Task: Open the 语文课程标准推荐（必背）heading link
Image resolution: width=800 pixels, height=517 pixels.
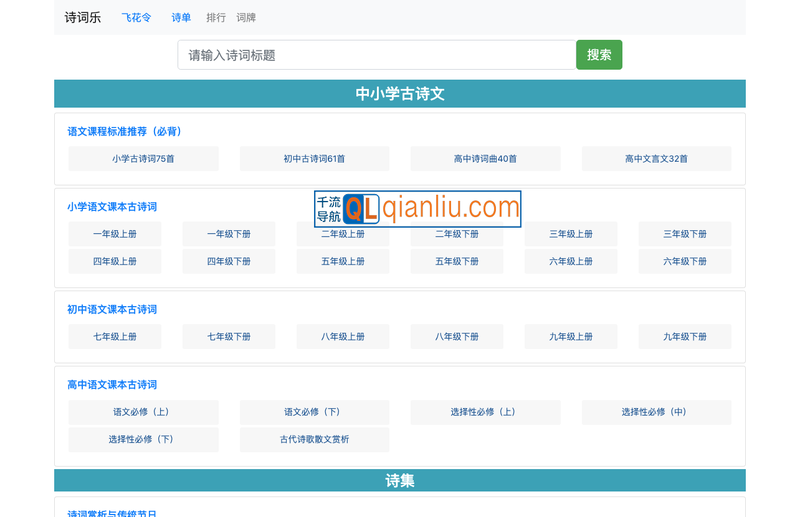Action: coord(124,131)
